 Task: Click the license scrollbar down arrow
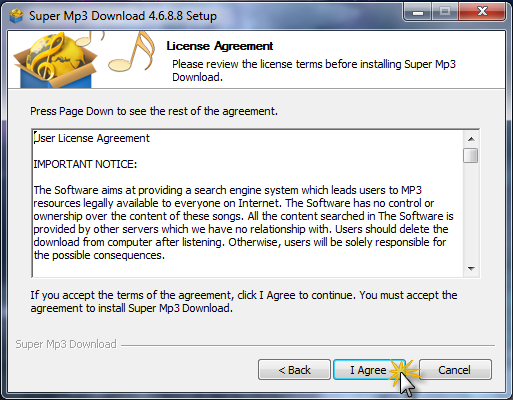click(x=471, y=268)
